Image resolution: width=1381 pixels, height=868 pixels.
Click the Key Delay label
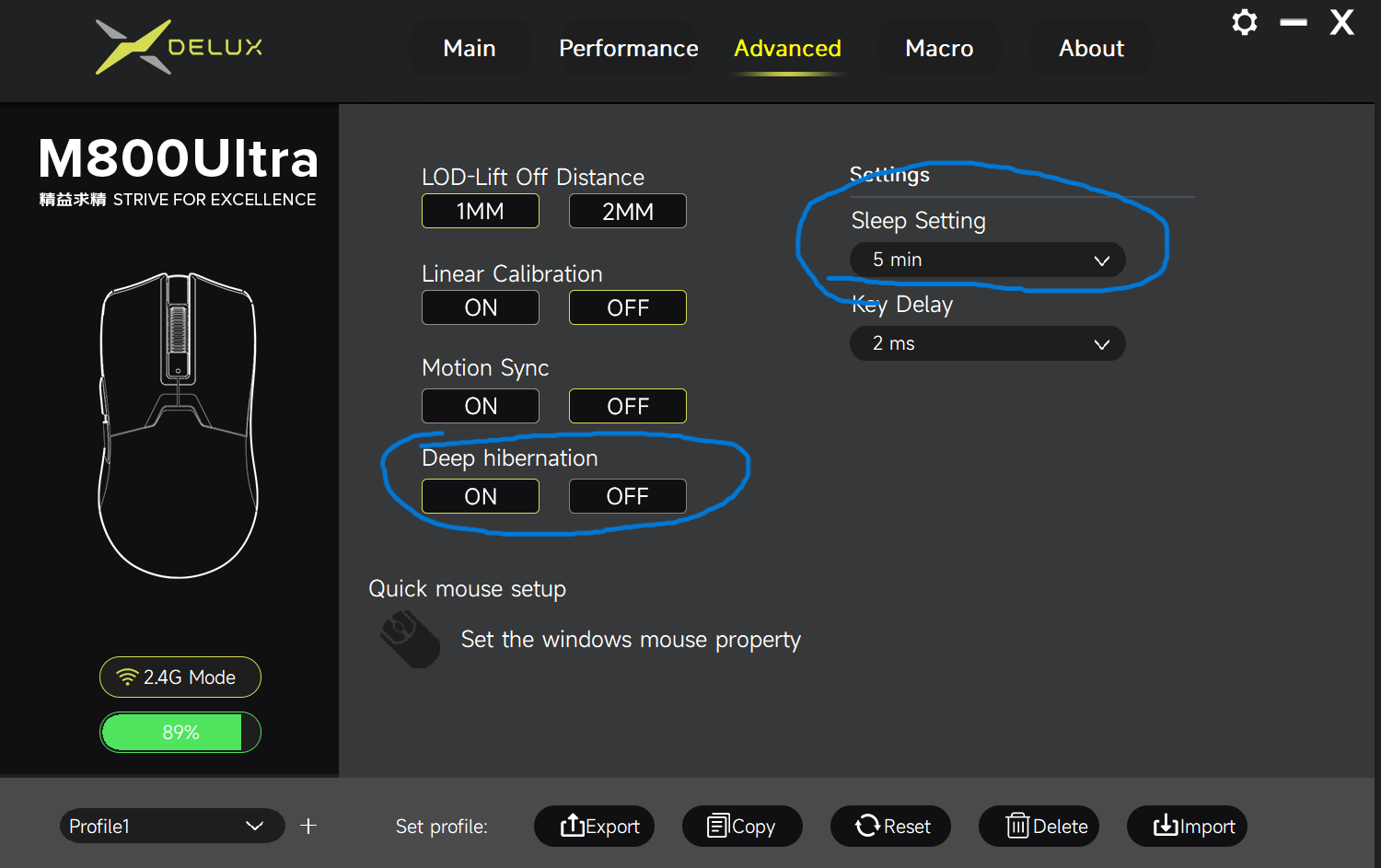902,305
